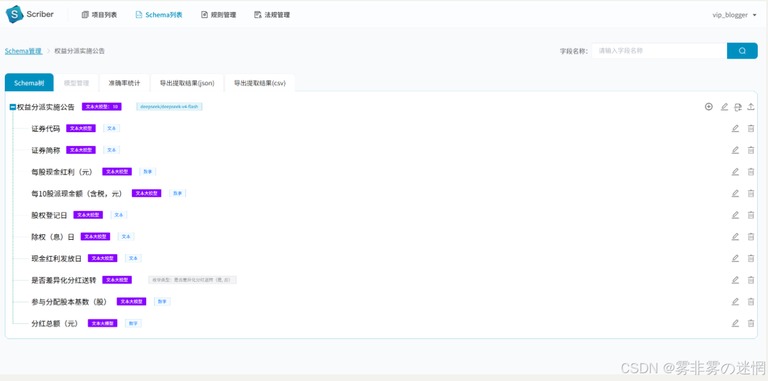
Task: Open 法规管理 in top navigation
Action: [x=272, y=15]
